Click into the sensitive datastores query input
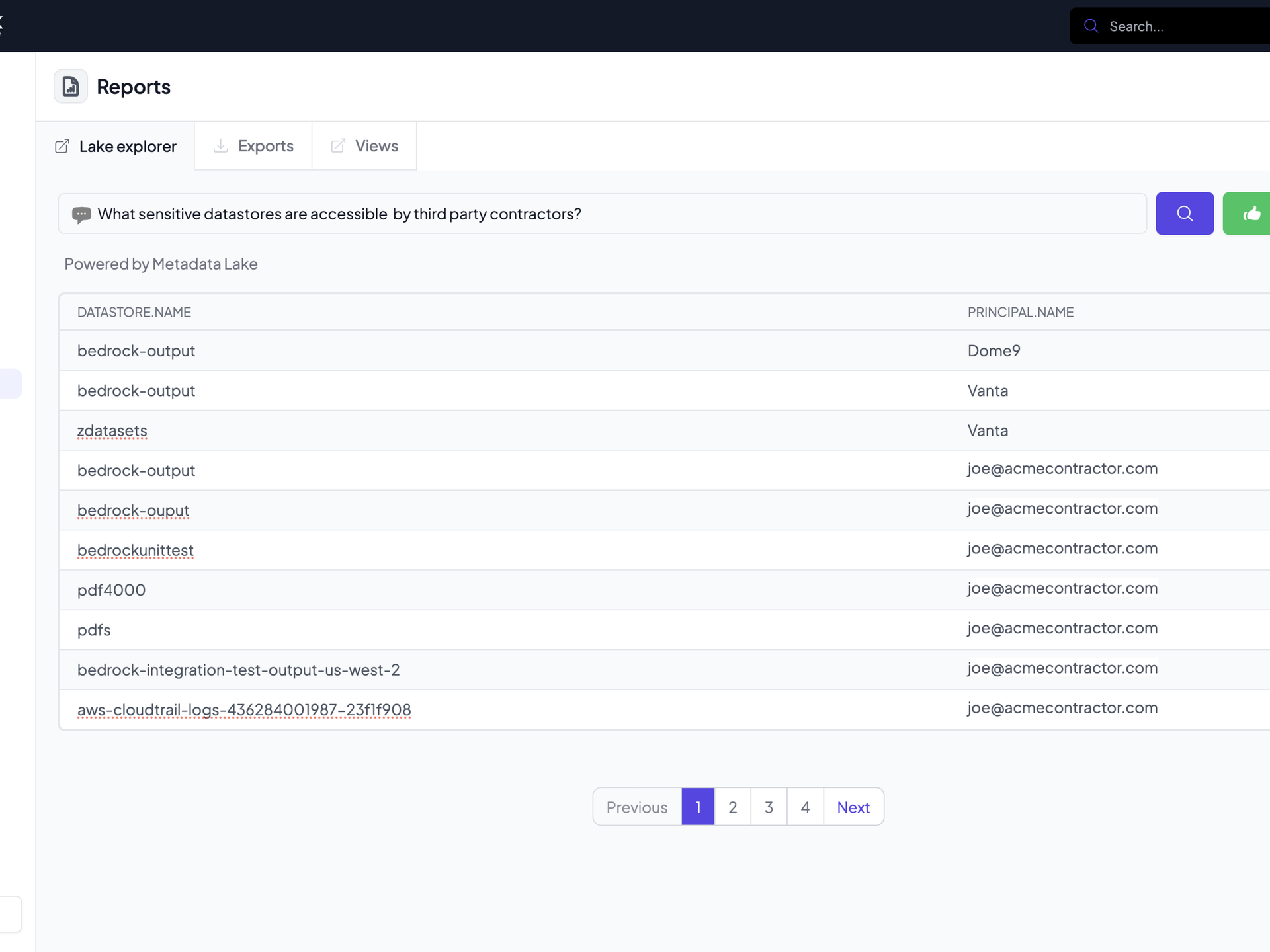Image resolution: width=1270 pixels, height=952 pixels. tap(603, 214)
